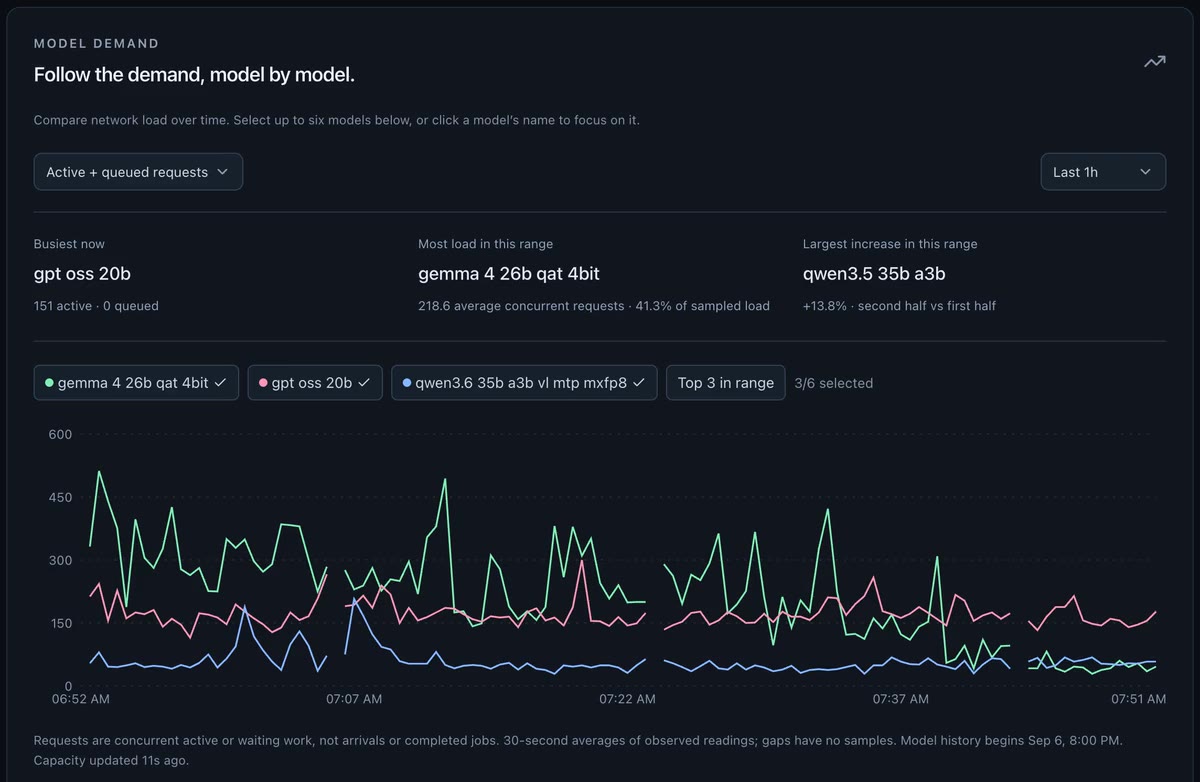Click the 07:07 AM x-axis label
The image size is (1200, 782).
[x=355, y=699]
